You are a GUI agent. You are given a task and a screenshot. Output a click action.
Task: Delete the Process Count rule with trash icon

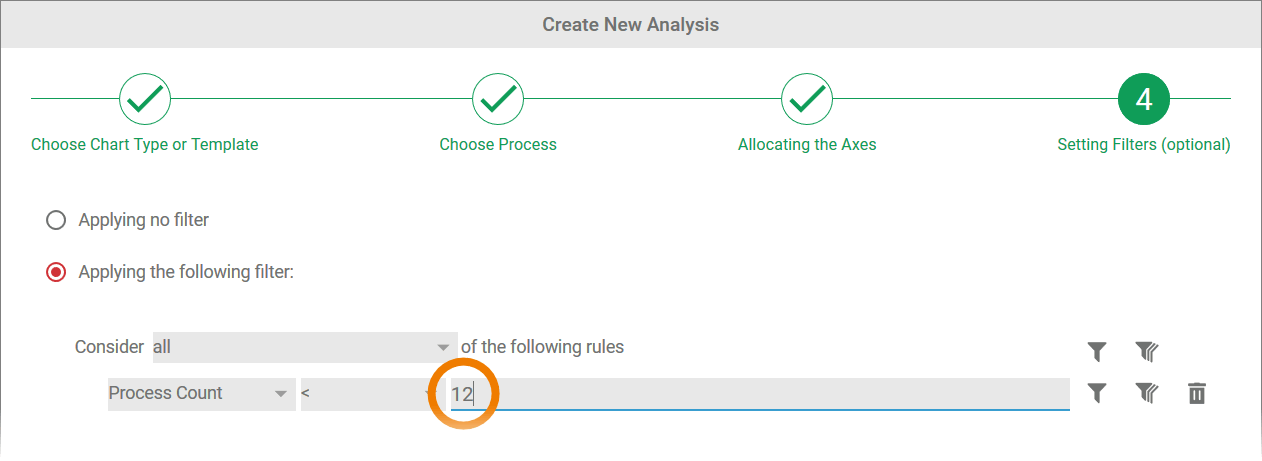pyautogui.click(x=1197, y=393)
